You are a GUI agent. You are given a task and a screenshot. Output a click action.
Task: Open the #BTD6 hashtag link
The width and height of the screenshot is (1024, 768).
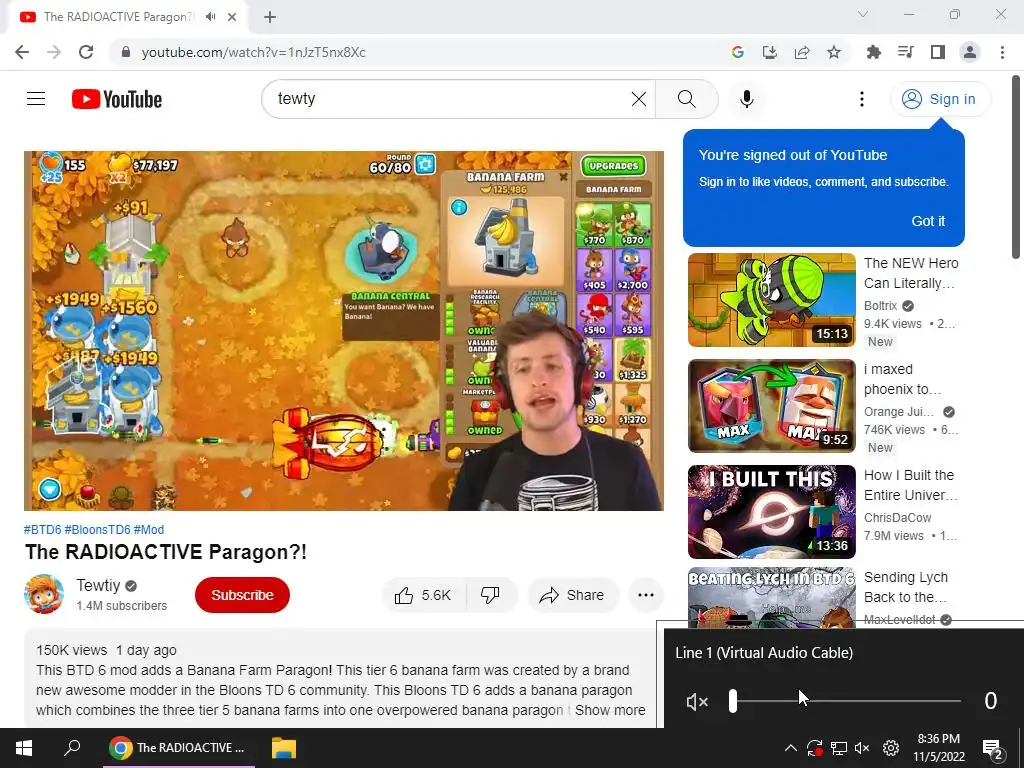[42, 530]
